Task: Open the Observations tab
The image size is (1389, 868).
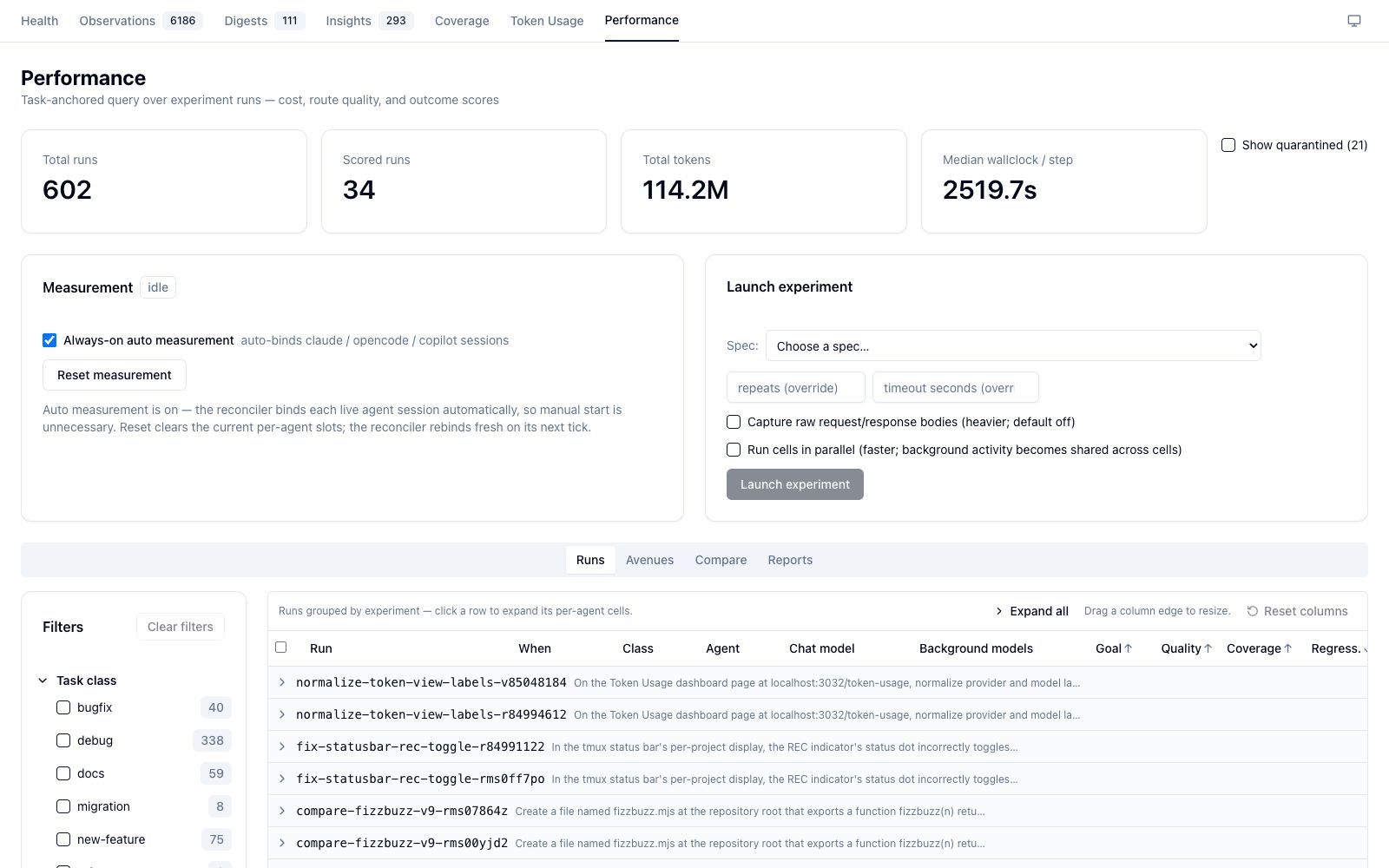Action: pos(141,21)
